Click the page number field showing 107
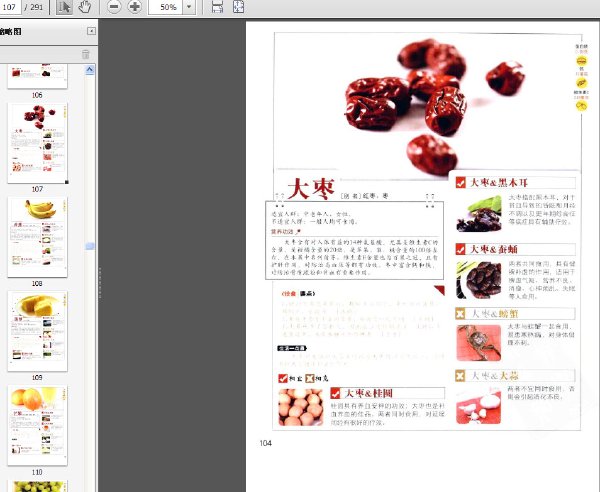The height and width of the screenshot is (492, 600). [x=10, y=7]
